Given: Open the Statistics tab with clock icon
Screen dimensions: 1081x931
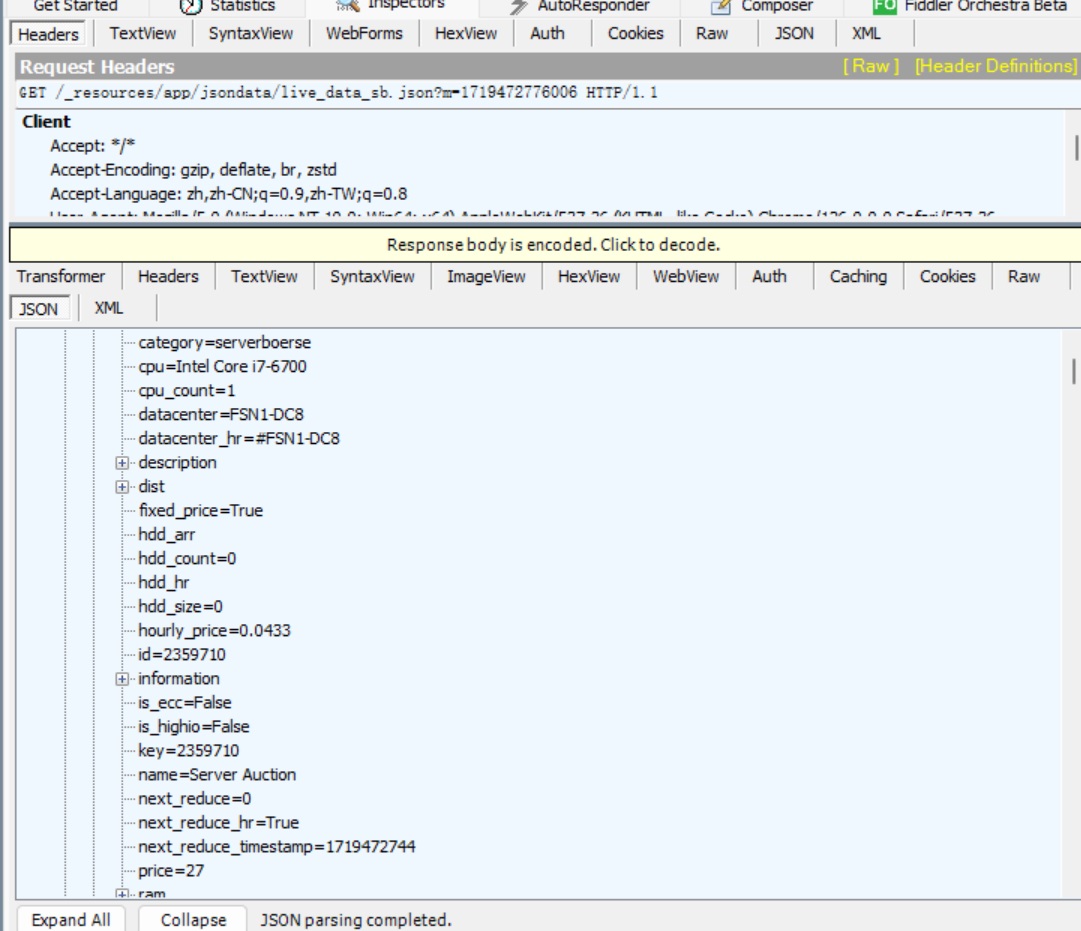Looking at the screenshot, I should pyautogui.click(x=228, y=6).
